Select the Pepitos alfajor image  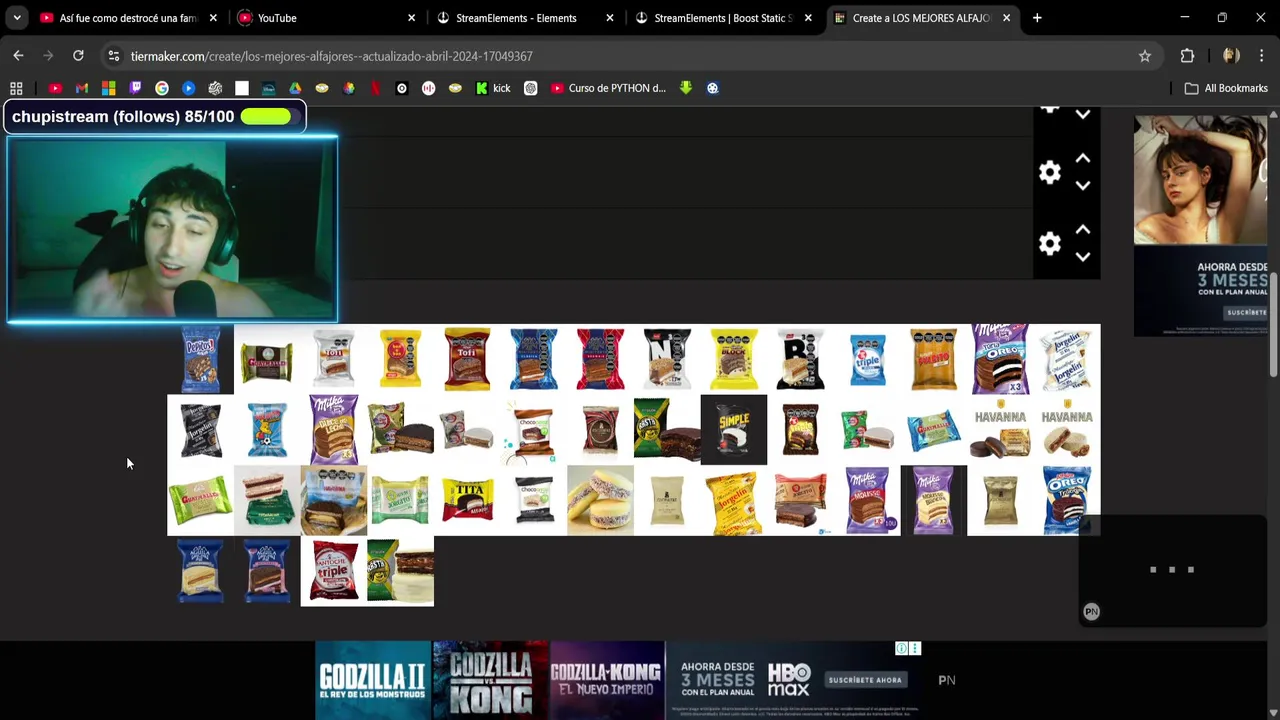(200, 359)
